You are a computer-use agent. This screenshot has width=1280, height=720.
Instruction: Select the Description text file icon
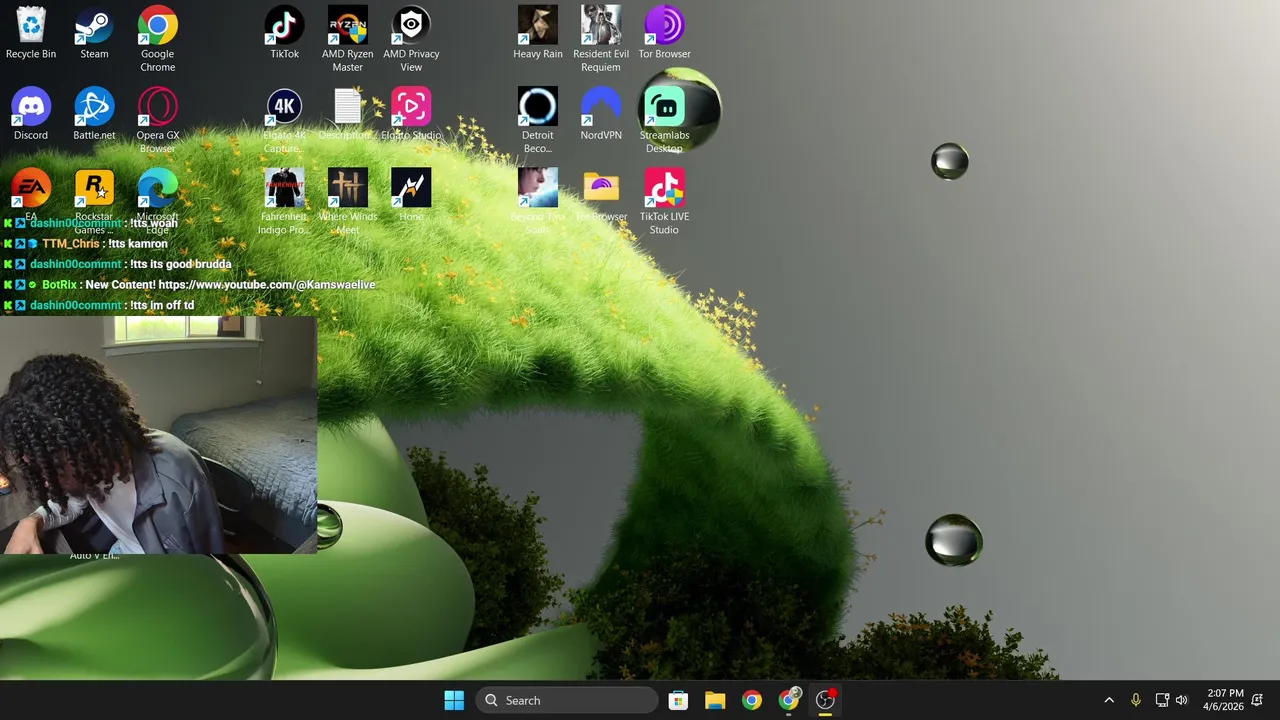(x=348, y=114)
